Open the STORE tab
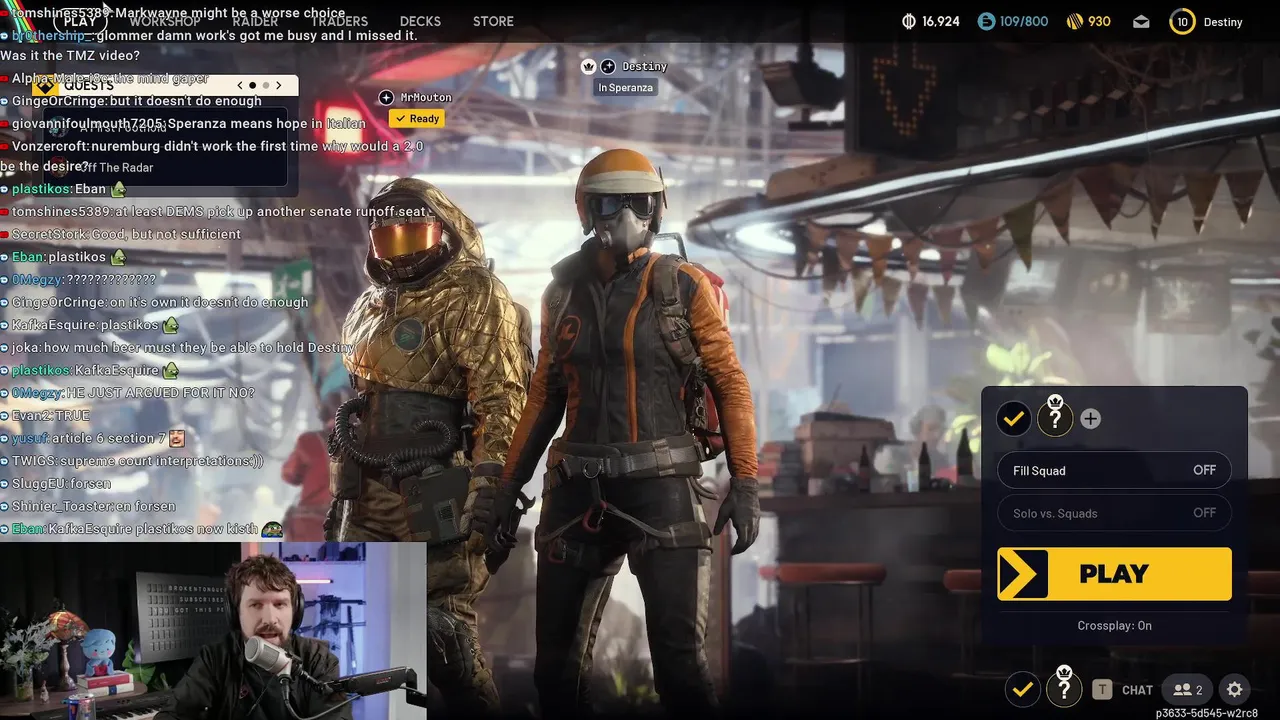 pos(493,21)
